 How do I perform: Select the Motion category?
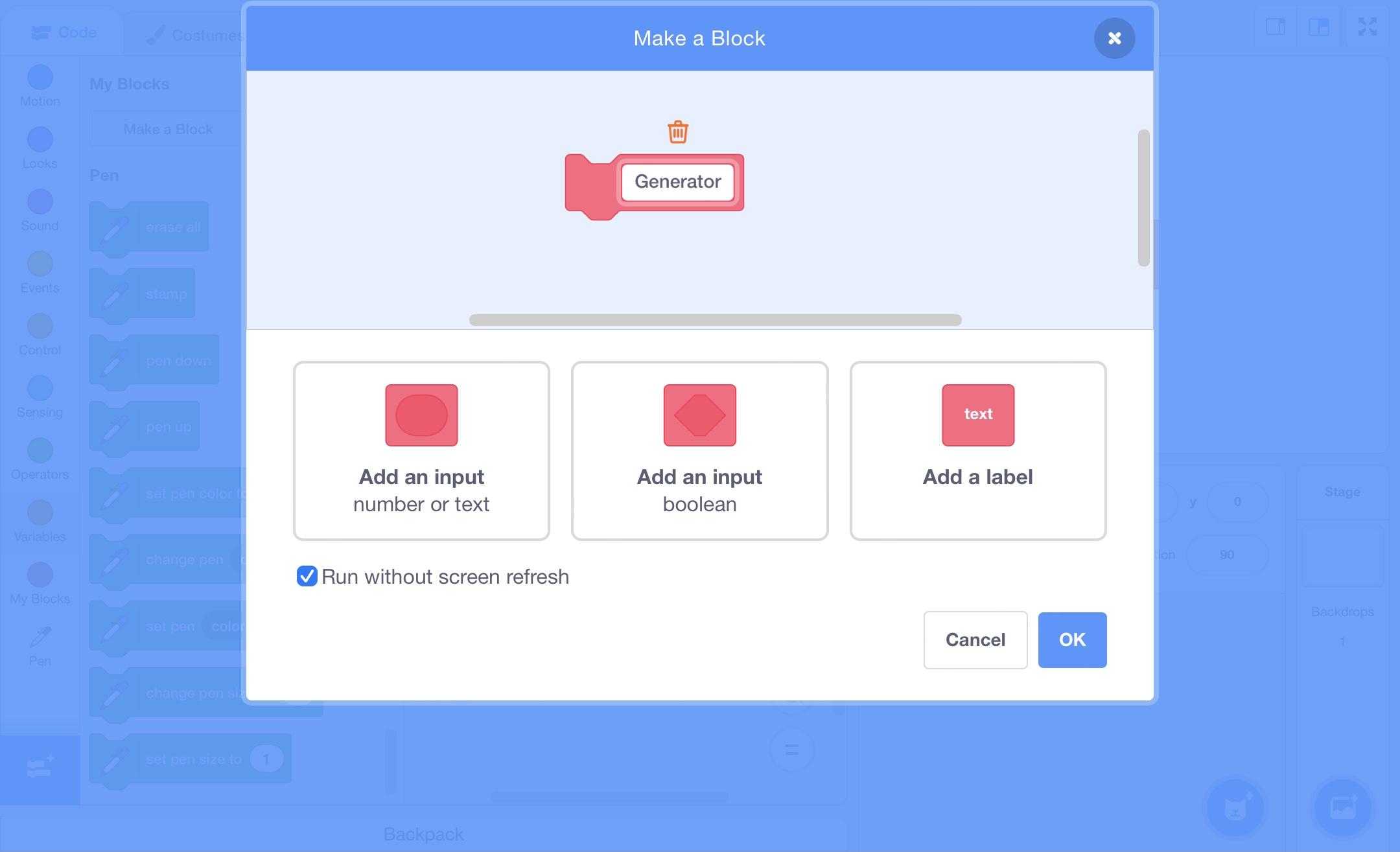[x=40, y=87]
